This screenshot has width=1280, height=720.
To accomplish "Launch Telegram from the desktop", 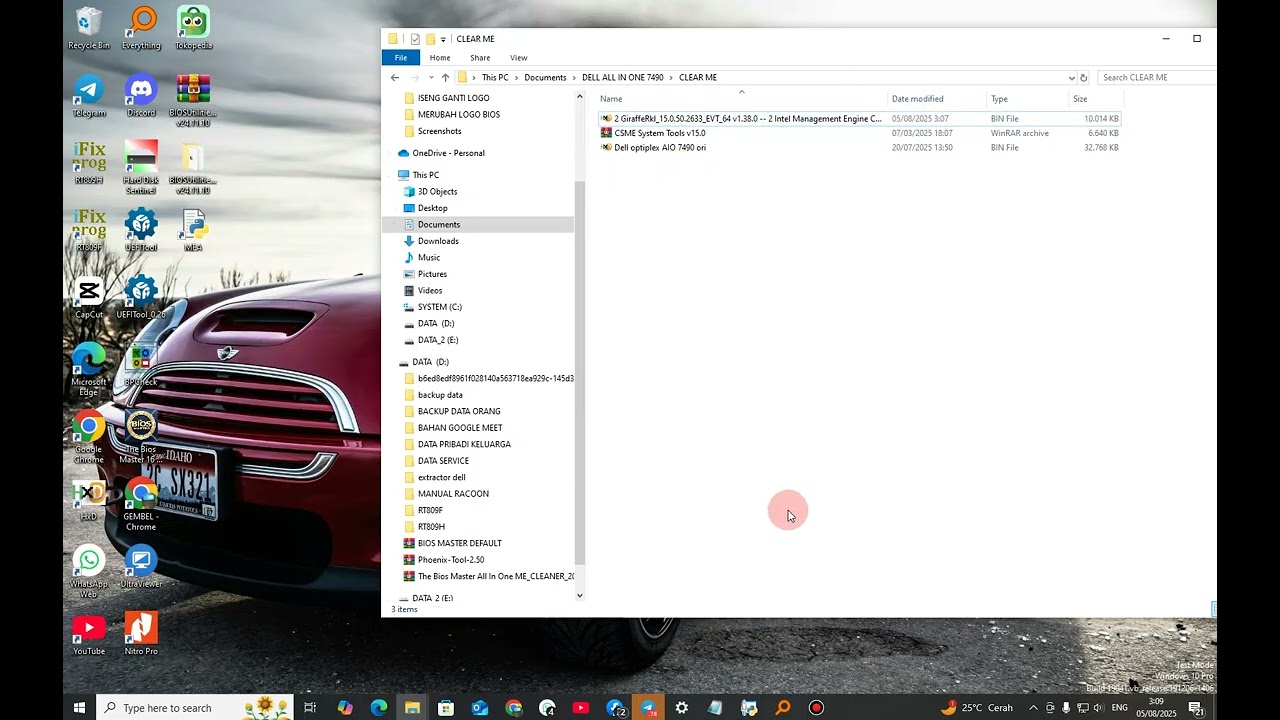I will click(x=89, y=96).
